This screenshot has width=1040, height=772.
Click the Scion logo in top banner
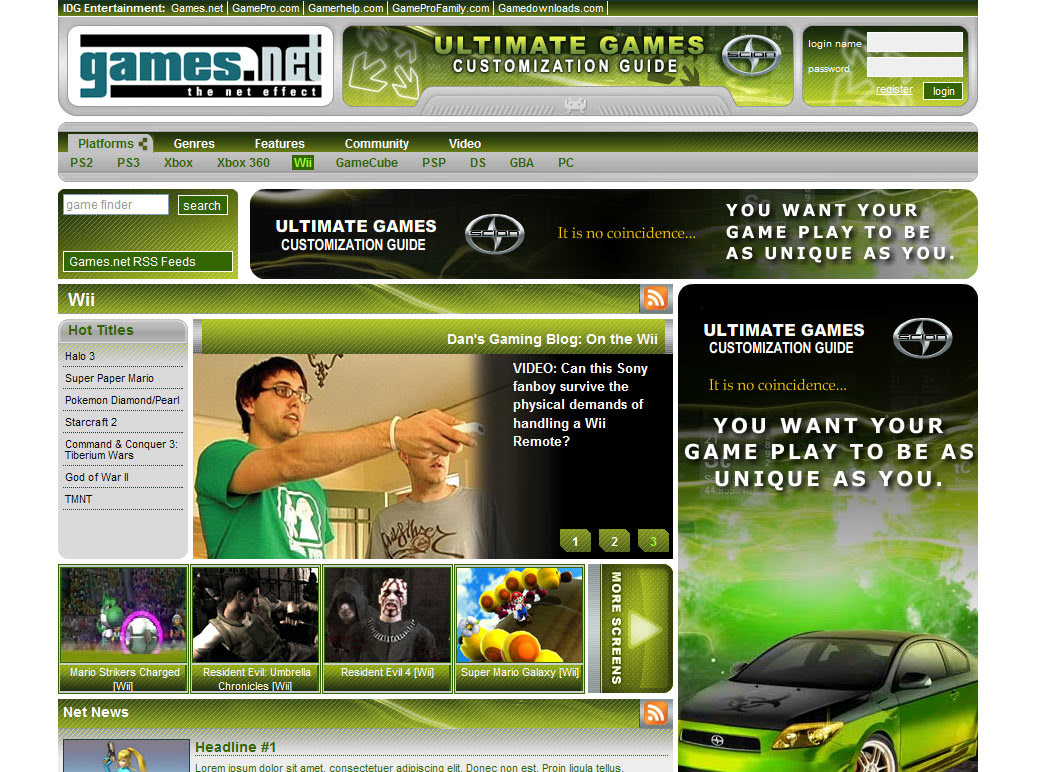pos(751,54)
